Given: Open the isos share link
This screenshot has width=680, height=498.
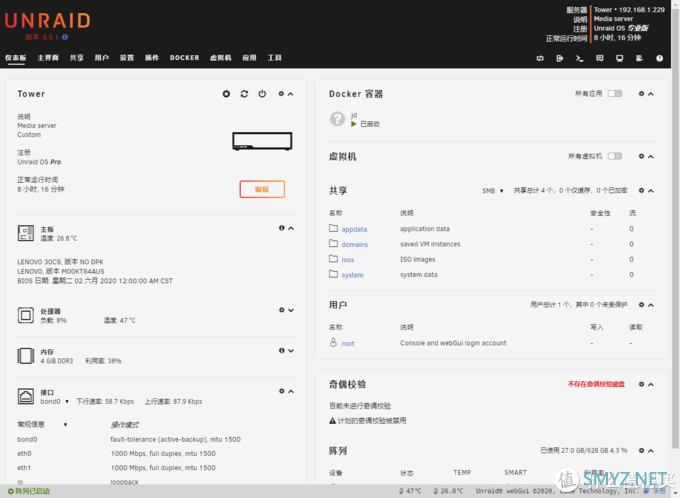Looking at the screenshot, I should pos(348,260).
